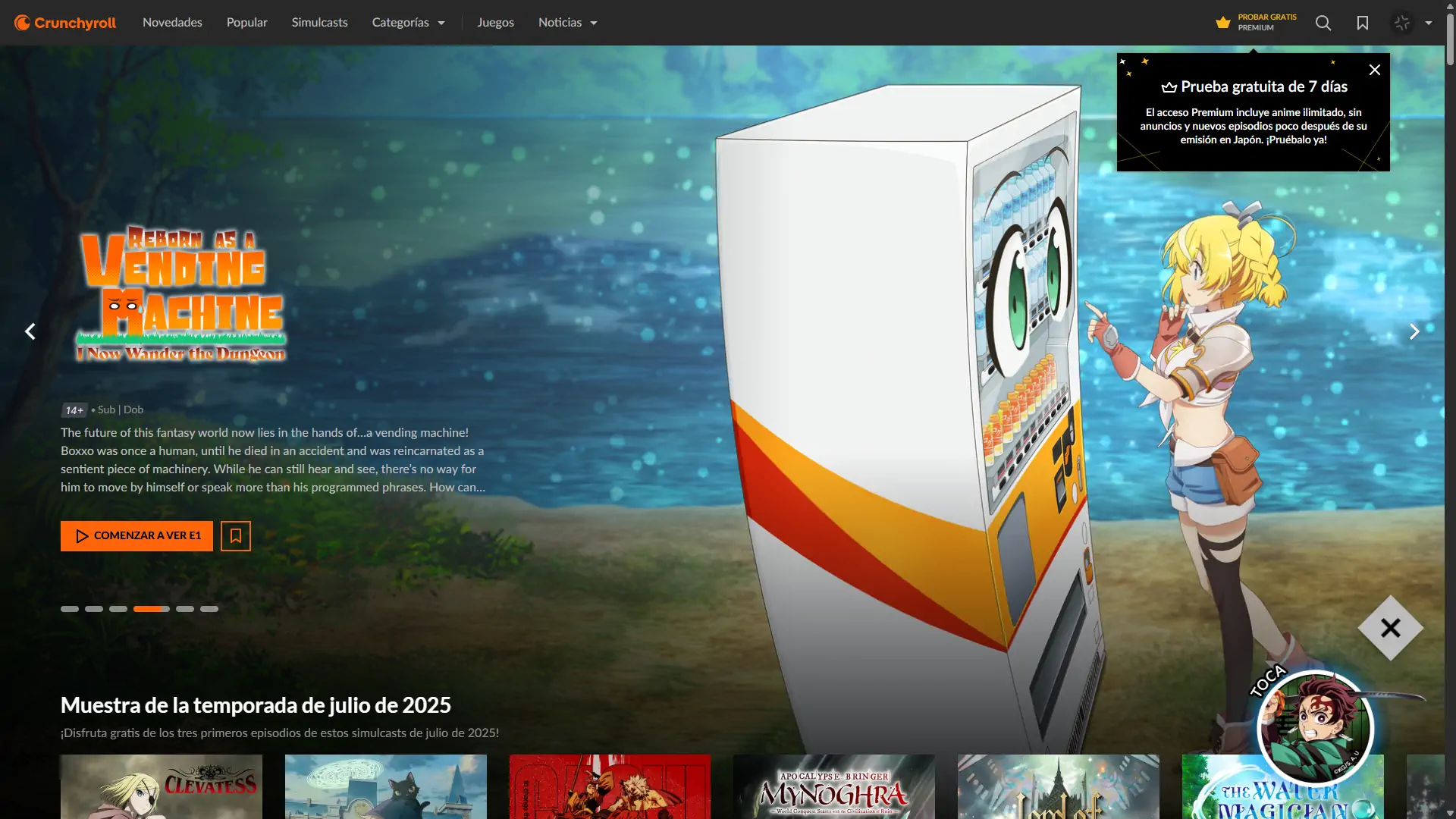Open the search magnifier icon
Image resolution: width=1456 pixels, height=819 pixels.
[1323, 23]
